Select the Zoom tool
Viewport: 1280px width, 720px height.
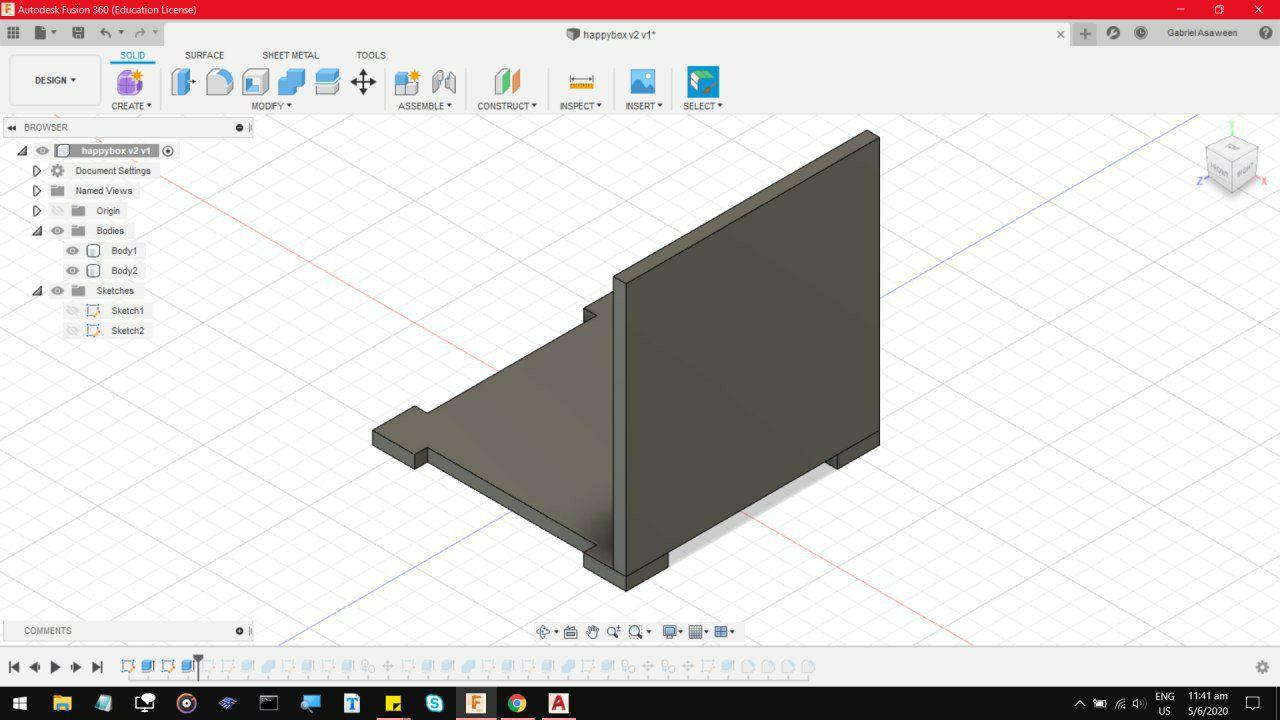(x=613, y=632)
